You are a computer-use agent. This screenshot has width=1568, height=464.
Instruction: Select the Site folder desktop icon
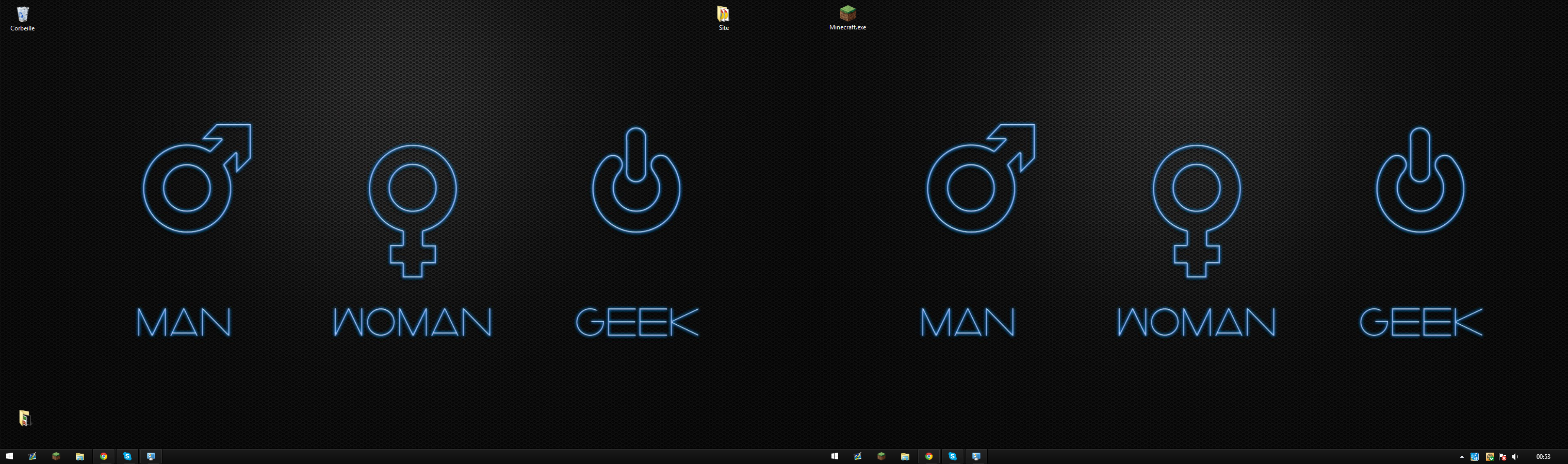723,18
